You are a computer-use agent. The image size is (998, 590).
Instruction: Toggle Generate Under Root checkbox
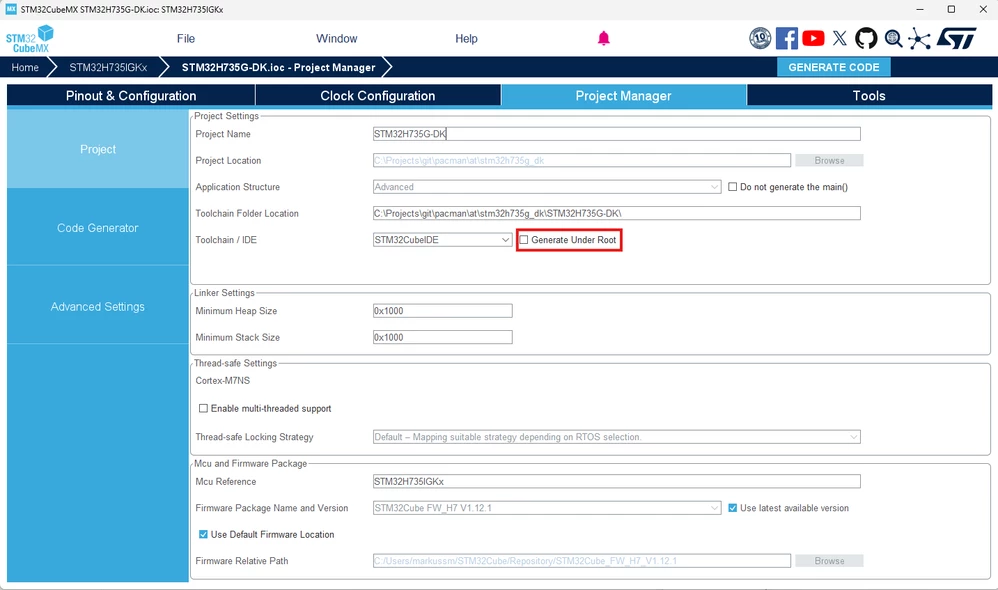(x=524, y=240)
